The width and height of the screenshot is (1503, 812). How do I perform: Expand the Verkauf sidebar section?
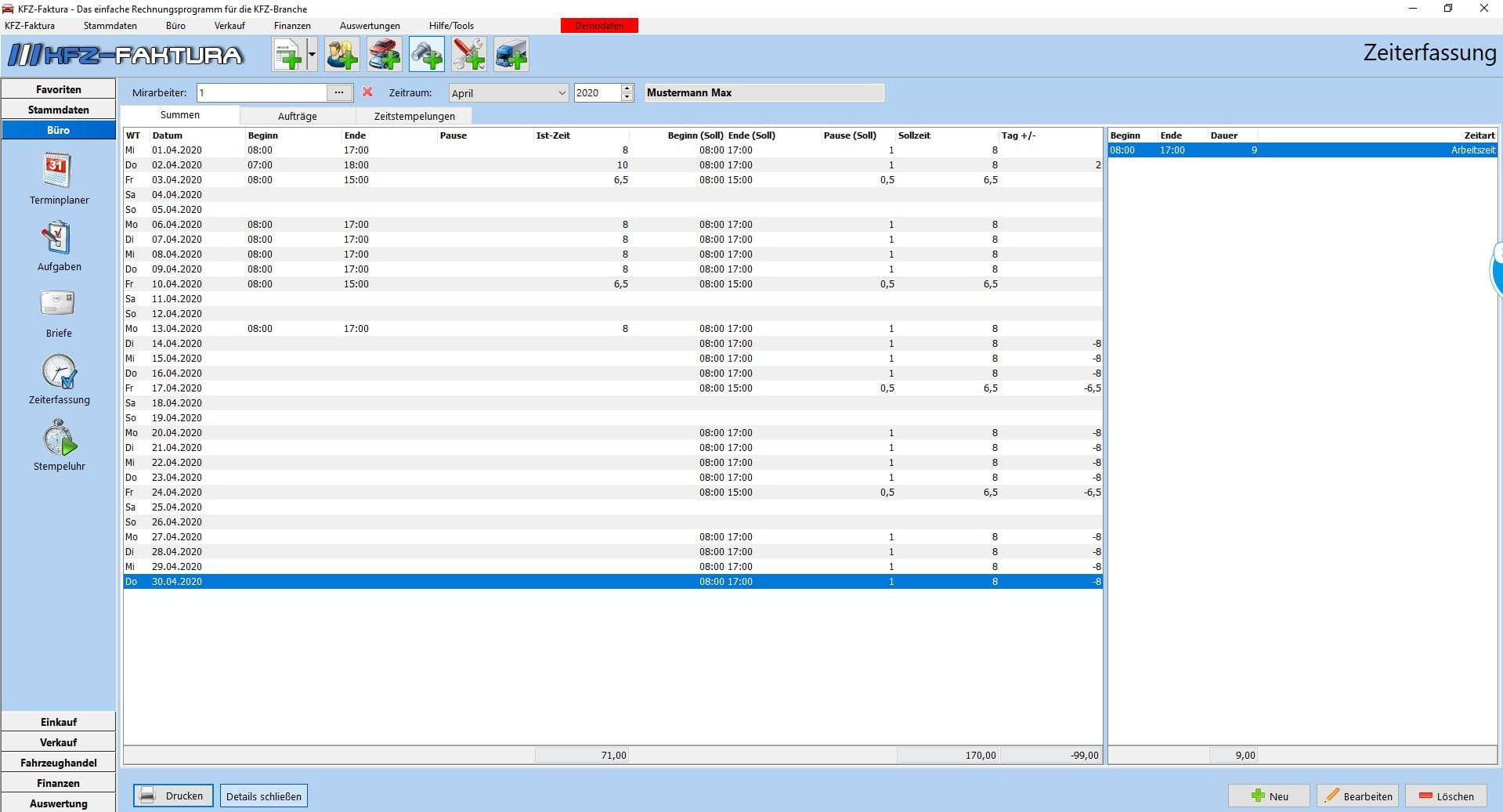tap(59, 742)
